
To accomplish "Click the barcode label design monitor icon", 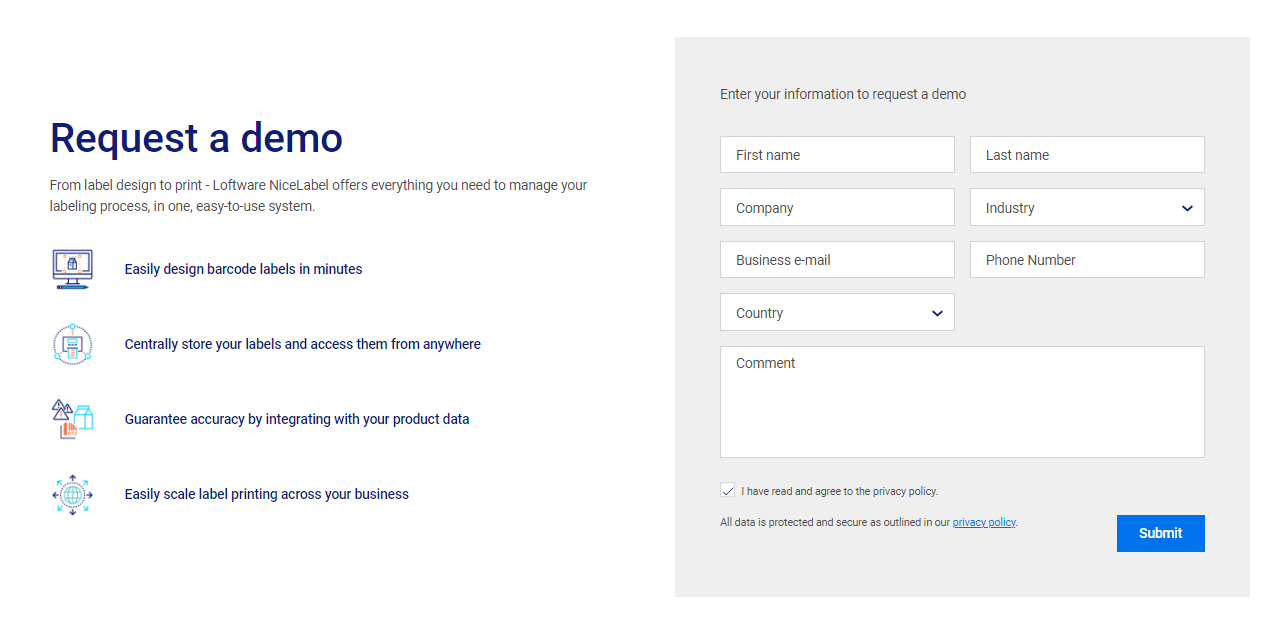I will pos(72,269).
